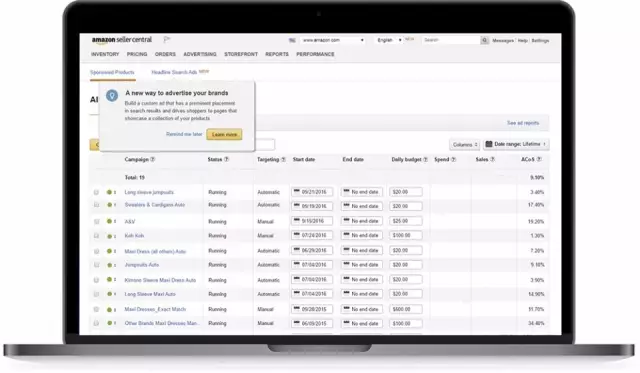Screen dimensions: 640x373
Task: Open calendar icon for 09/21/2016 start date
Action: [297, 191]
